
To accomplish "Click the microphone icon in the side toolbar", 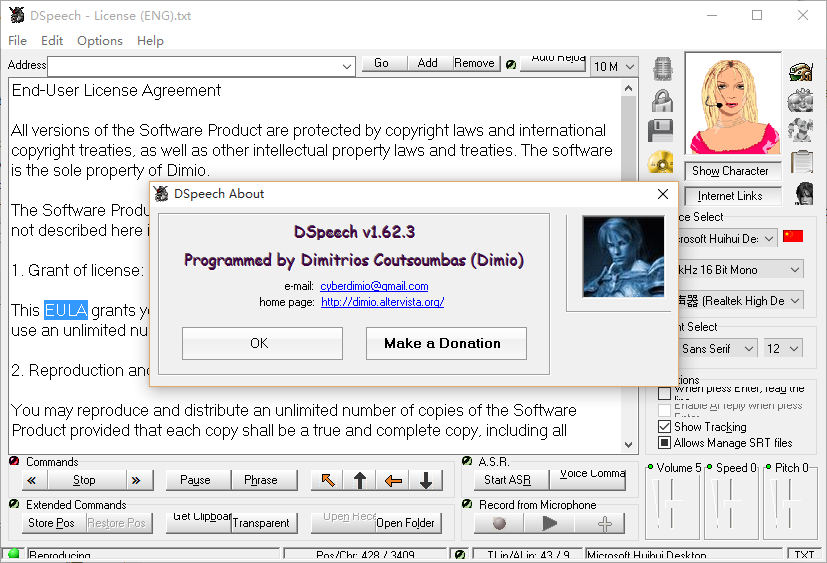I will coord(661,69).
